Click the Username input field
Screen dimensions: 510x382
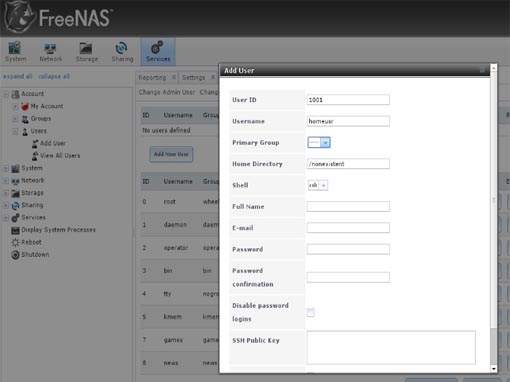(x=348, y=121)
